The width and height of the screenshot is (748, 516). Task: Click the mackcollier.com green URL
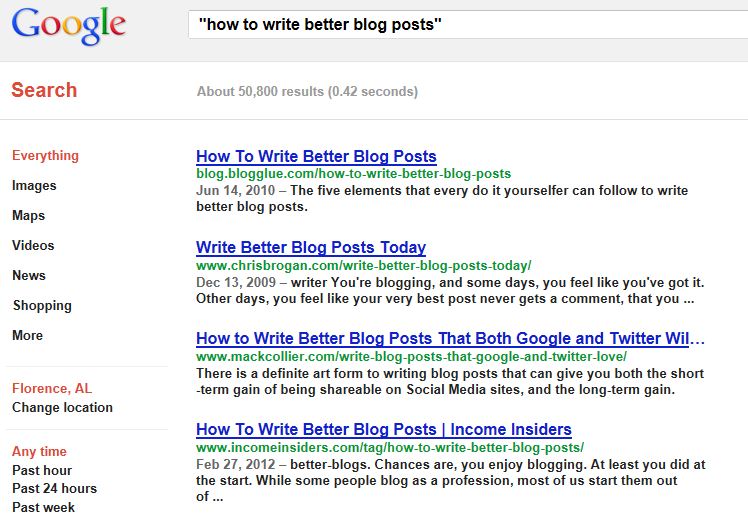coord(411,357)
